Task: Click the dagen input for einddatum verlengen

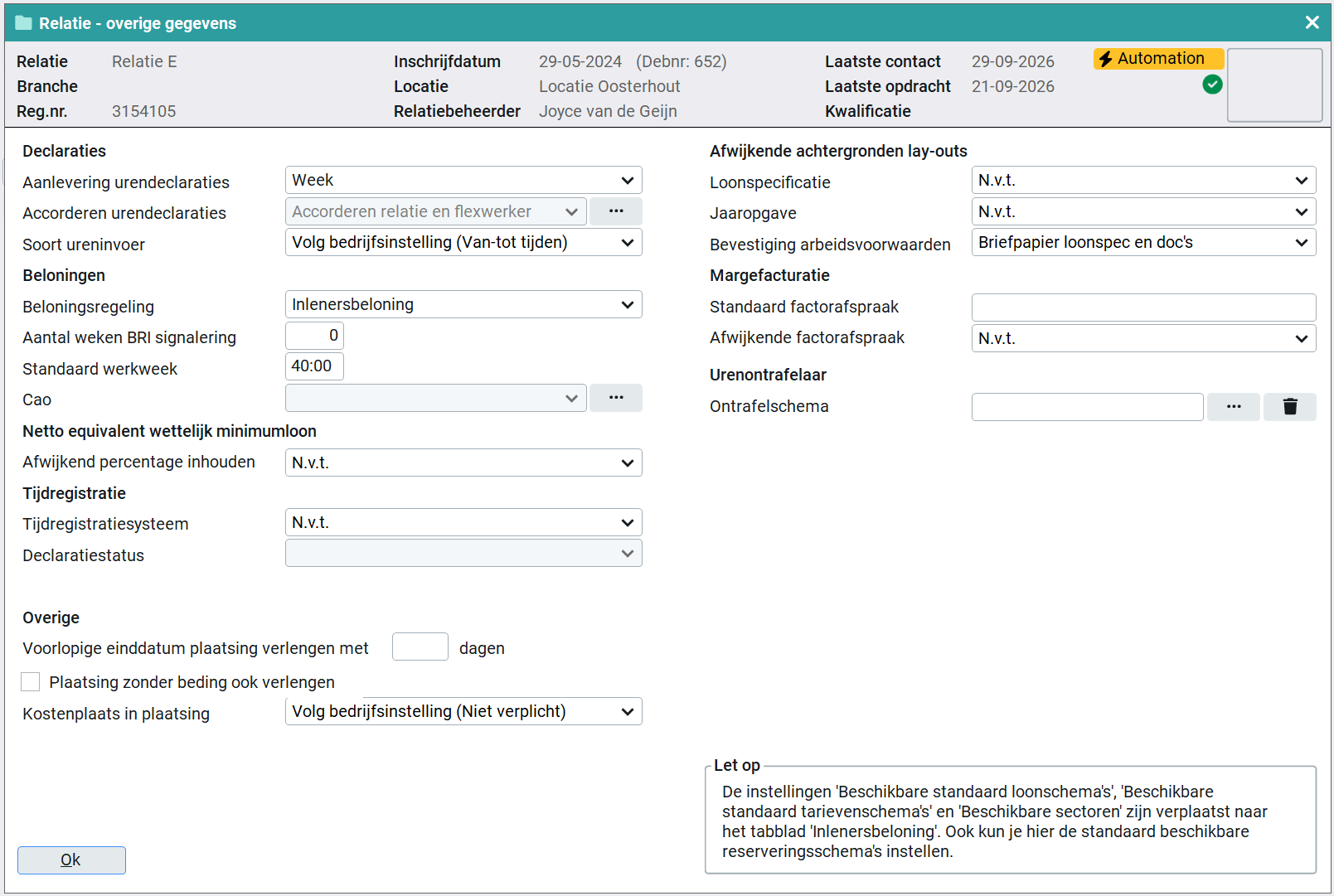Action: 420,647
